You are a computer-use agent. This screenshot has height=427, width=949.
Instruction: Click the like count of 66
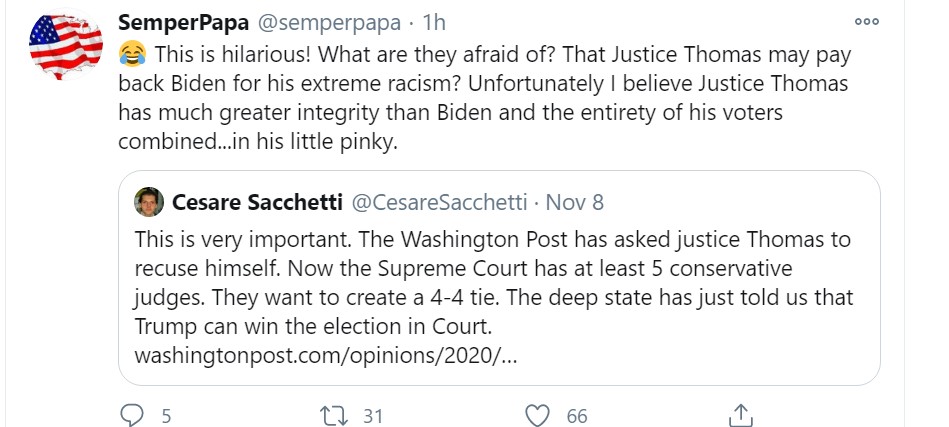point(576,416)
